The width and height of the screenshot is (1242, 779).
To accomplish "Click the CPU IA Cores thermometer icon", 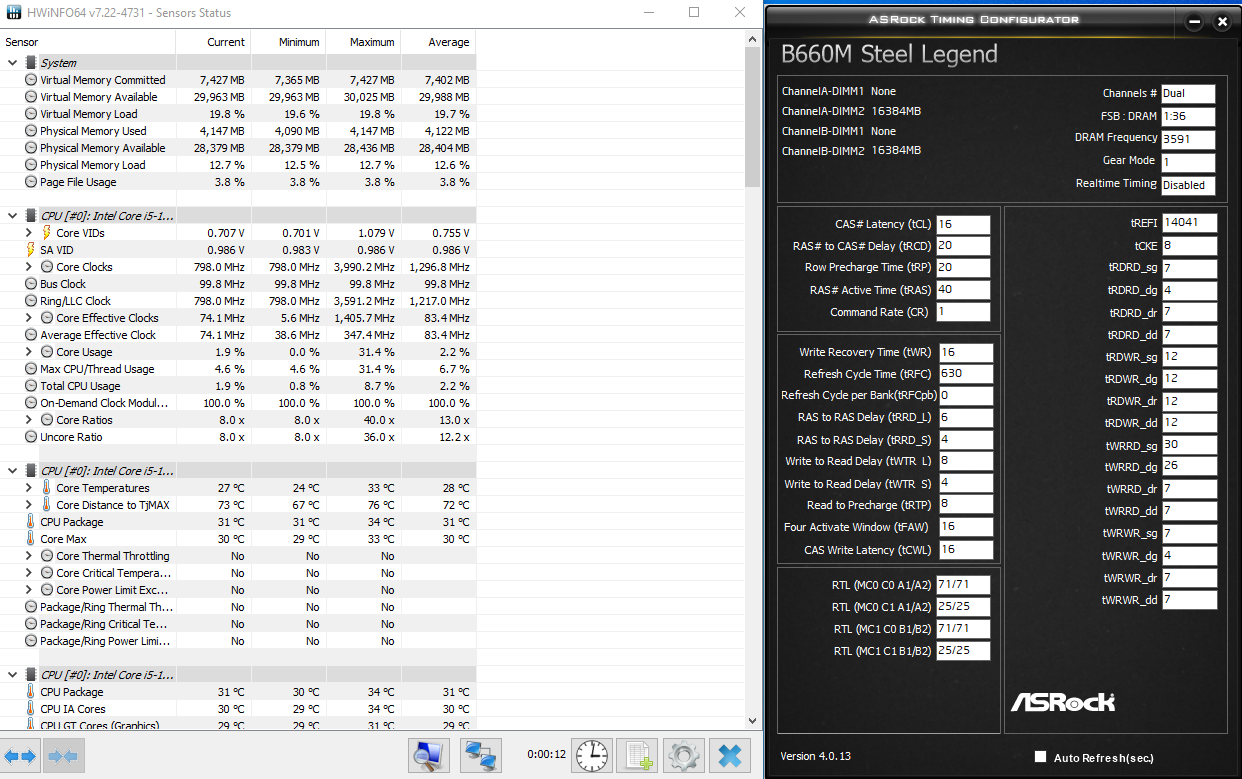I will tap(31, 709).
